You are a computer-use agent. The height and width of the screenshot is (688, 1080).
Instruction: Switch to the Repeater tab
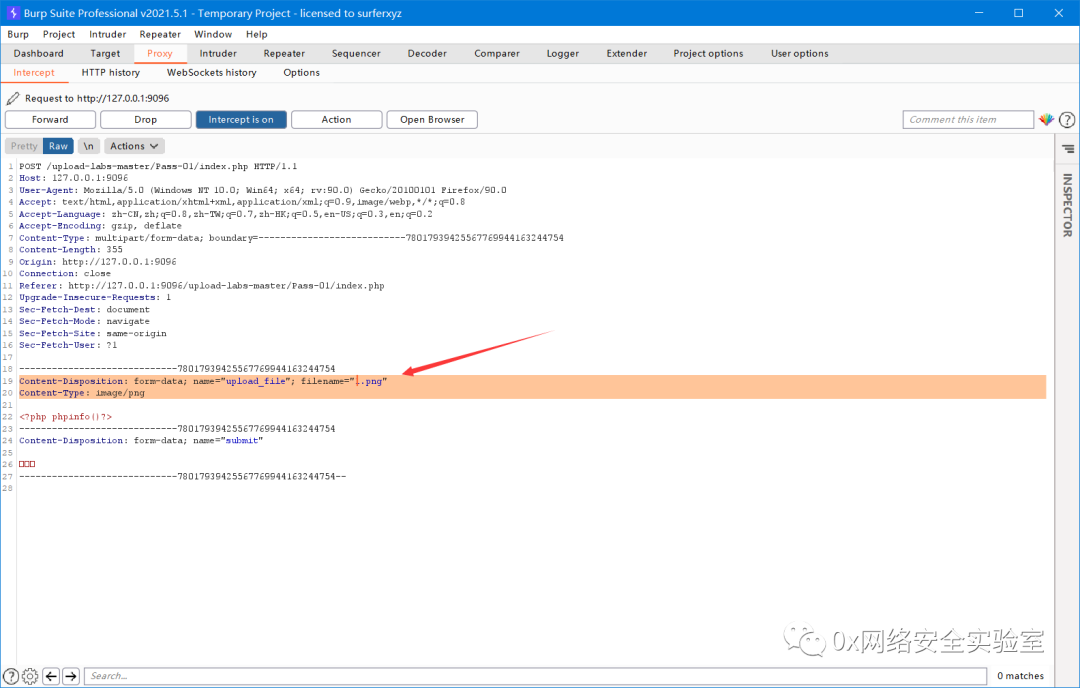(x=284, y=54)
